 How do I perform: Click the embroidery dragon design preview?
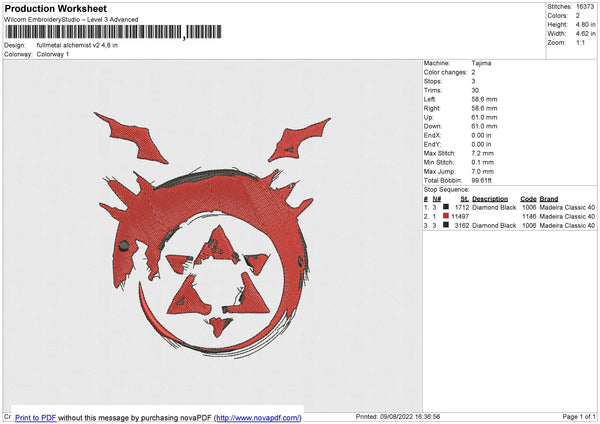tap(212, 234)
